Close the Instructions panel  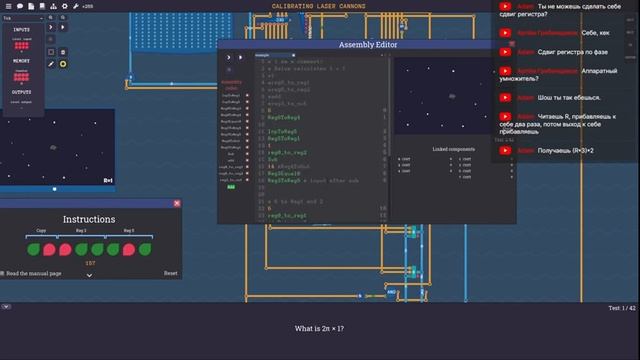(177, 203)
